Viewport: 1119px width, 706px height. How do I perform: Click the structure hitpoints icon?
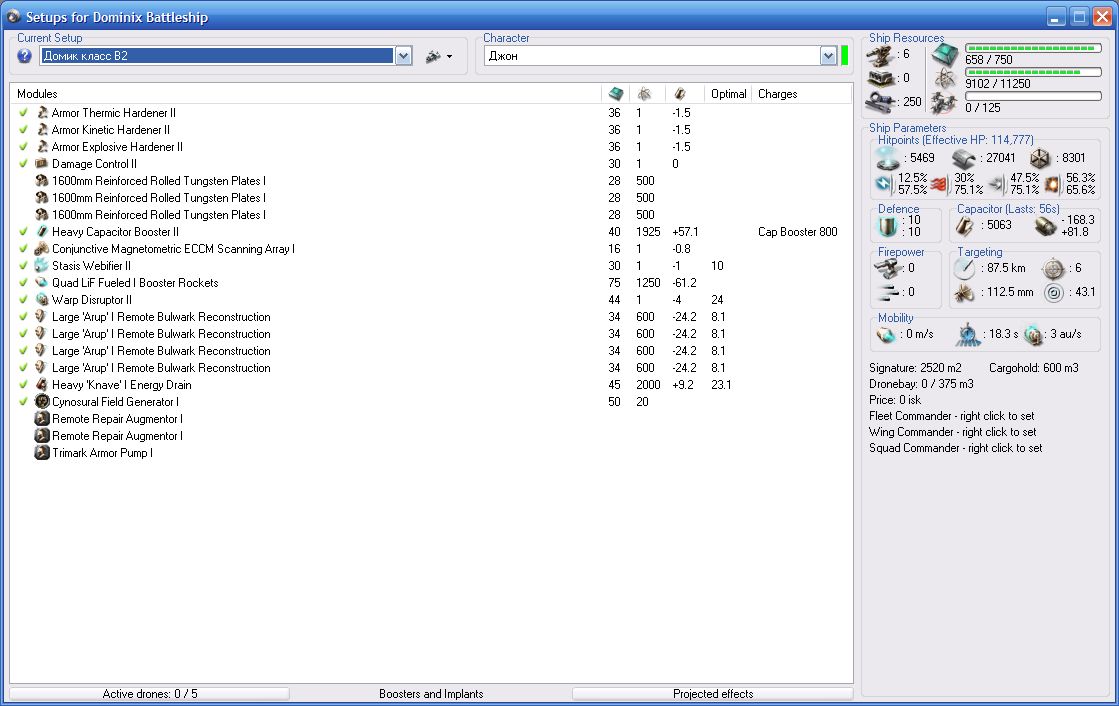pos(1040,158)
